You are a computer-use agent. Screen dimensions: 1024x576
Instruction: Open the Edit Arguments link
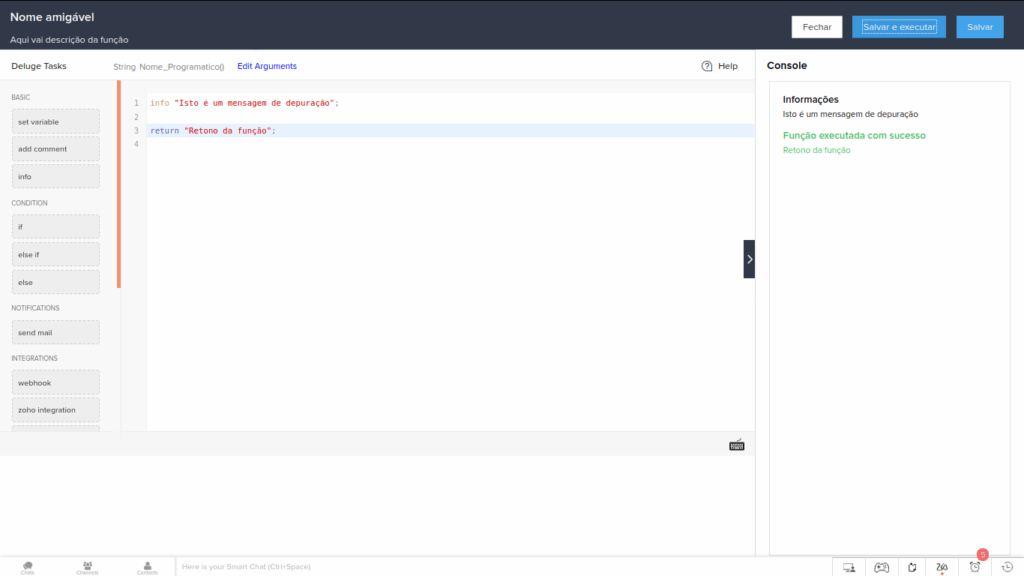click(x=266, y=66)
